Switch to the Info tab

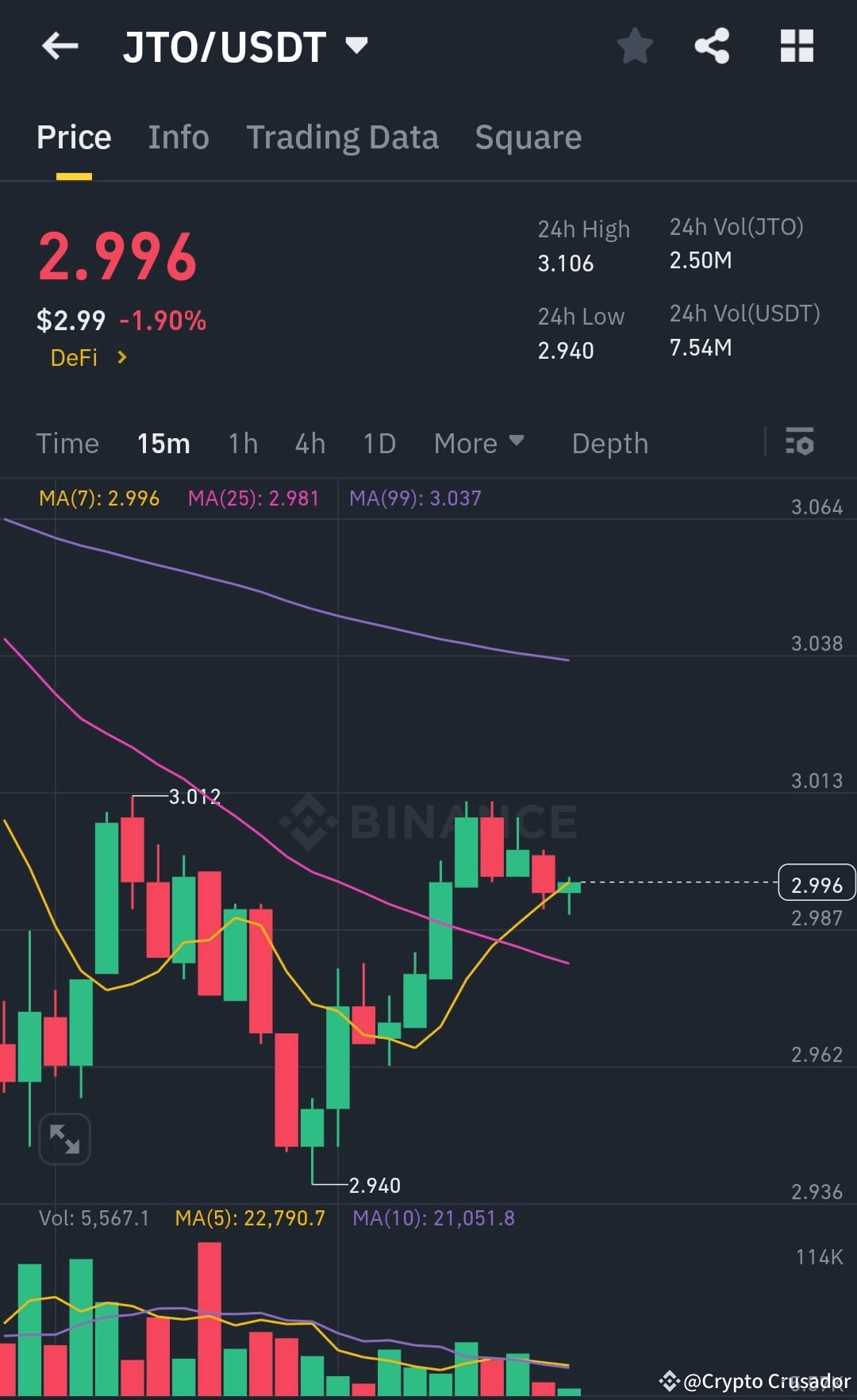[x=178, y=137]
